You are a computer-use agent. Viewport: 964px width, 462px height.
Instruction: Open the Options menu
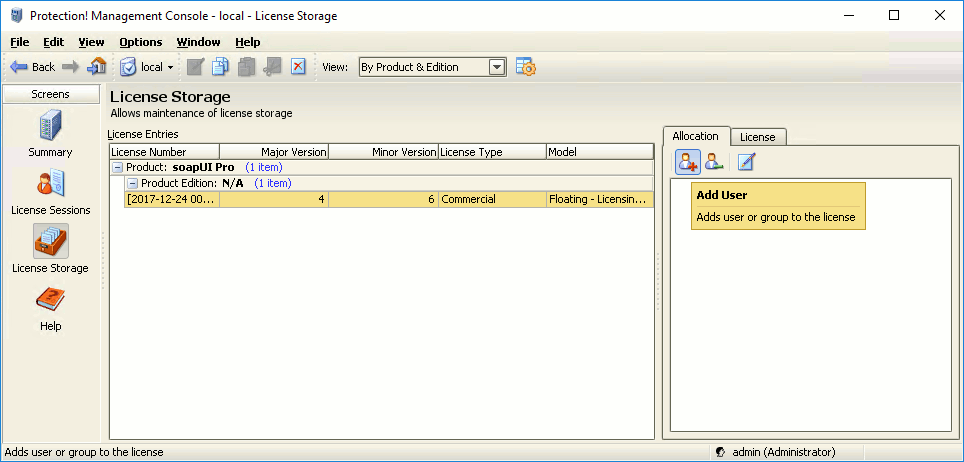[x=141, y=42]
